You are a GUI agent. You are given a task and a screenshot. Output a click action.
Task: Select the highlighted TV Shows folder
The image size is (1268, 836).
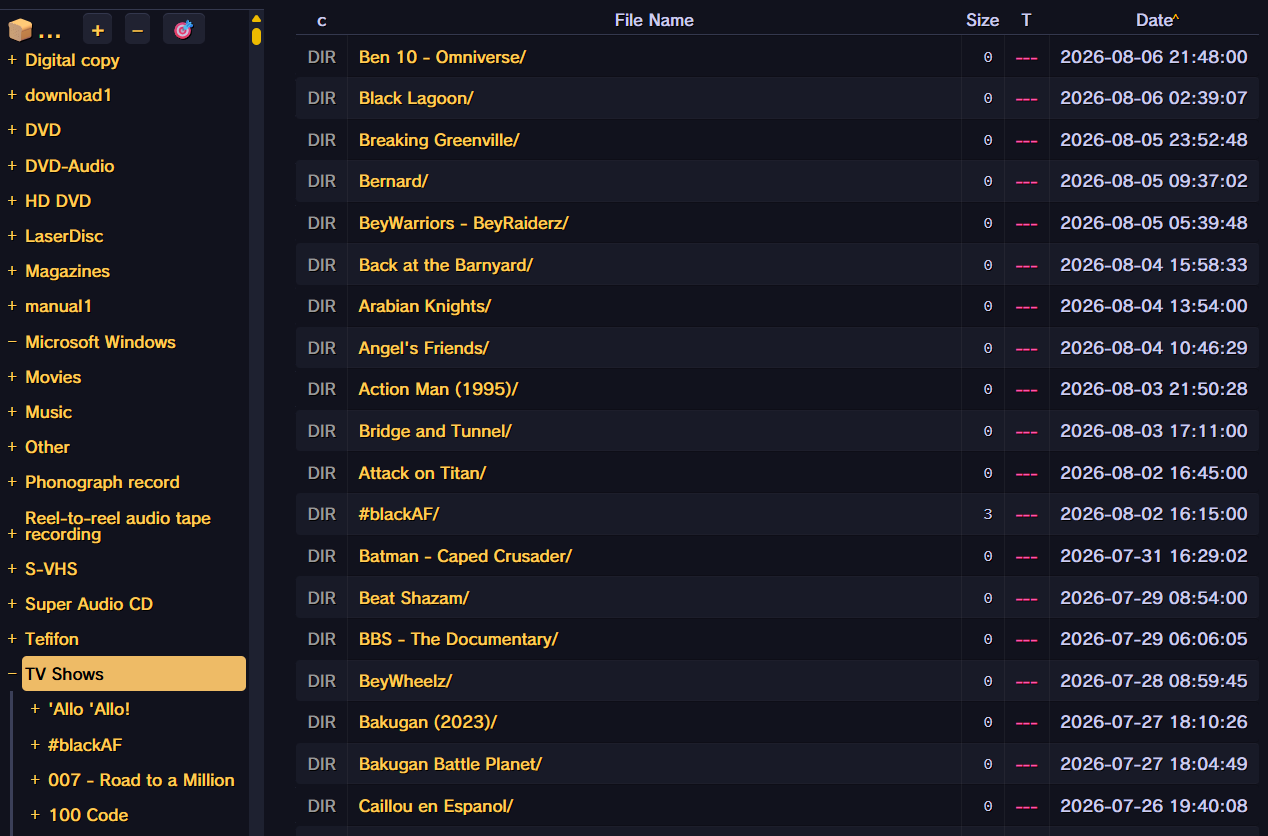[x=134, y=674]
